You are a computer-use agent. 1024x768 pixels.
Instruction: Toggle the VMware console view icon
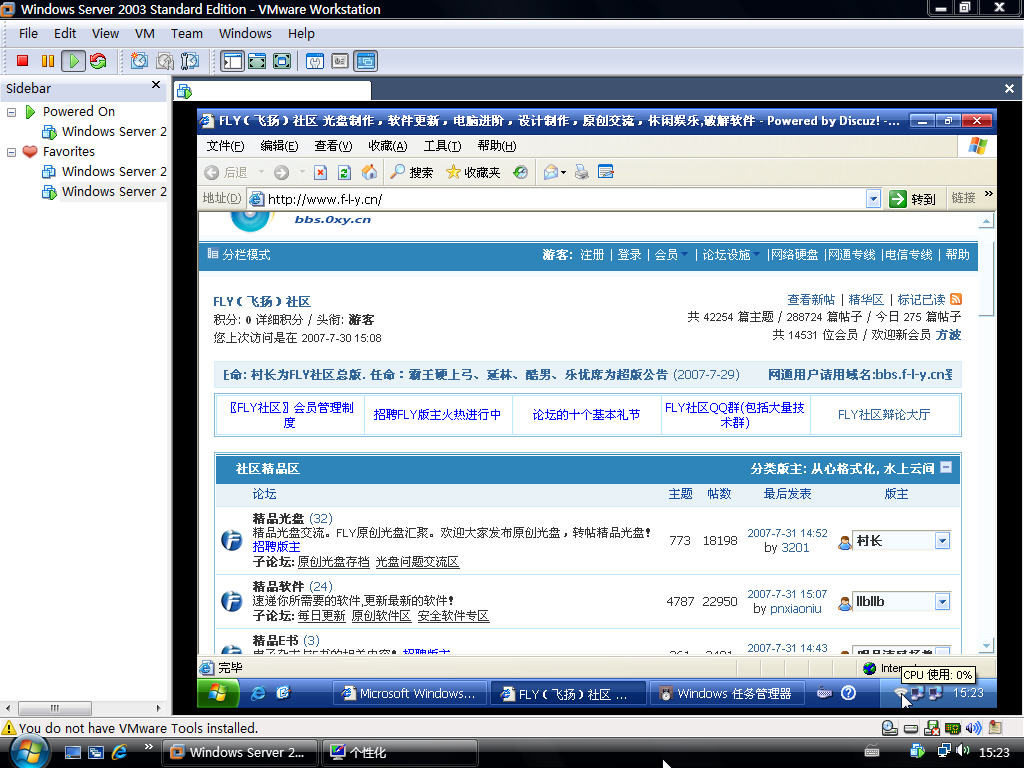pos(366,61)
